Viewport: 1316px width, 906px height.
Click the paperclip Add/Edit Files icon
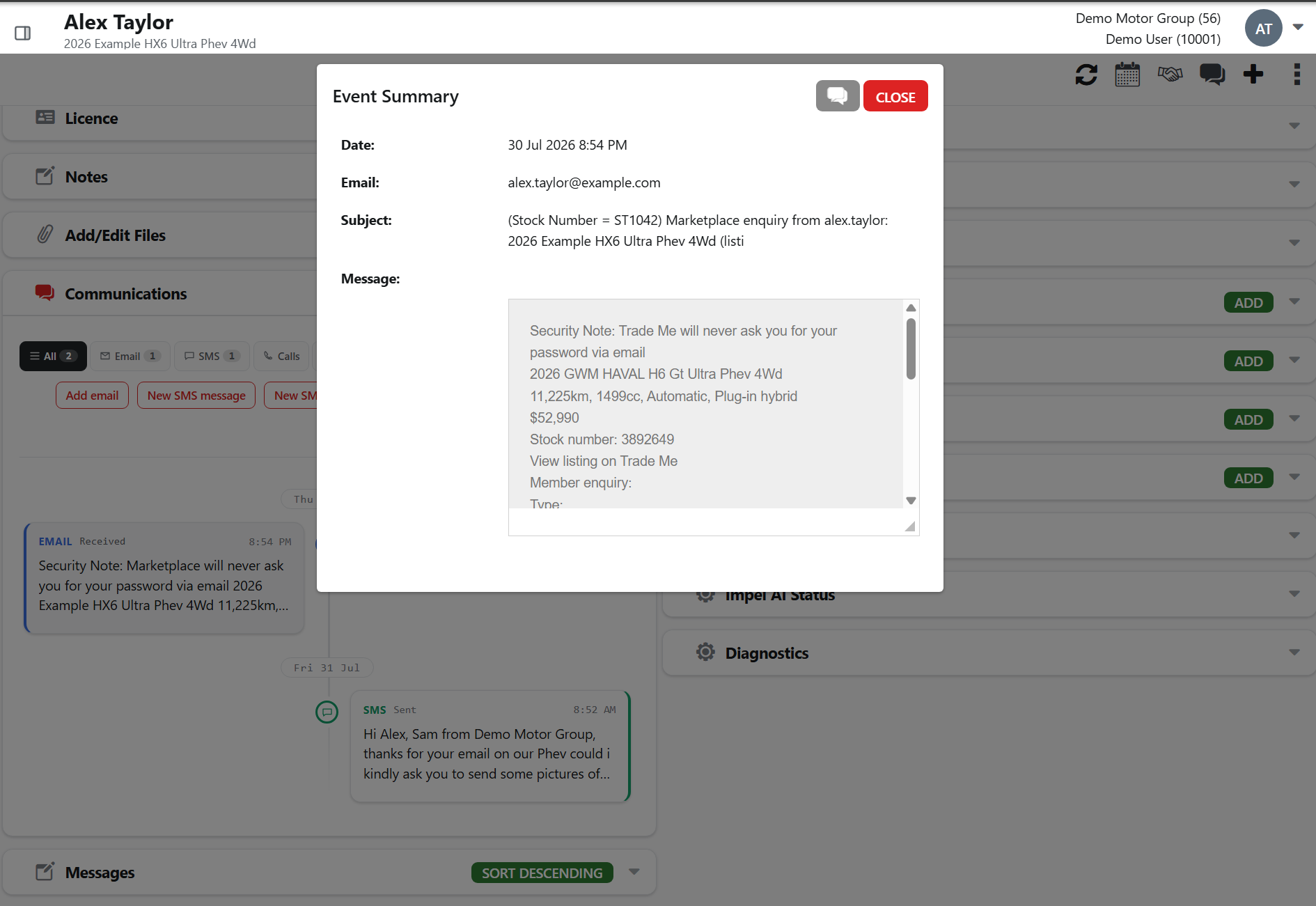click(45, 235)
